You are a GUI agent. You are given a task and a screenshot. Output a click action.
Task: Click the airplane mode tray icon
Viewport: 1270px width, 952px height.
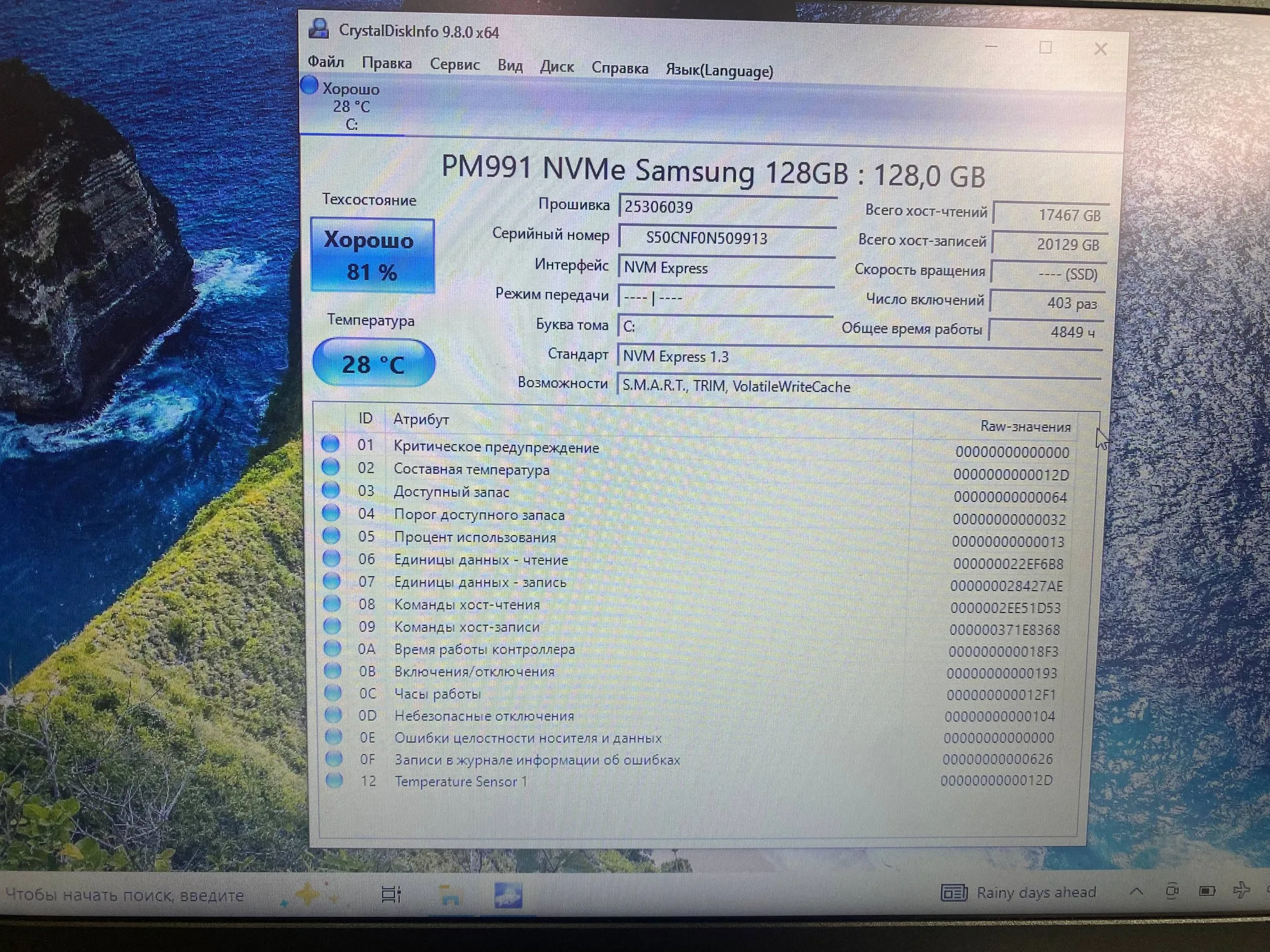tap(1242, 890)
